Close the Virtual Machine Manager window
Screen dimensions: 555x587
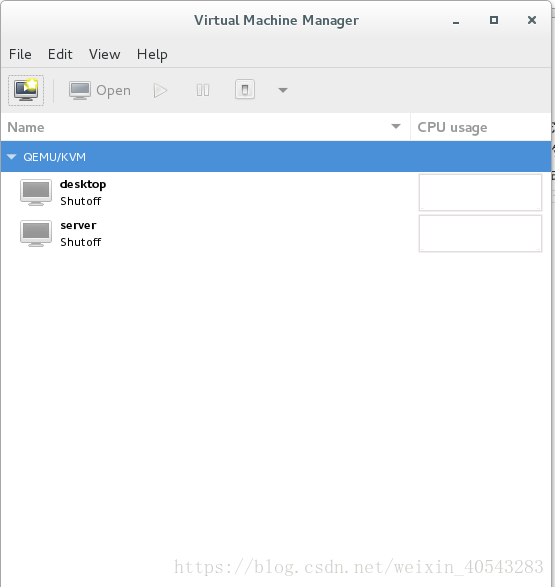click(532, 20)
